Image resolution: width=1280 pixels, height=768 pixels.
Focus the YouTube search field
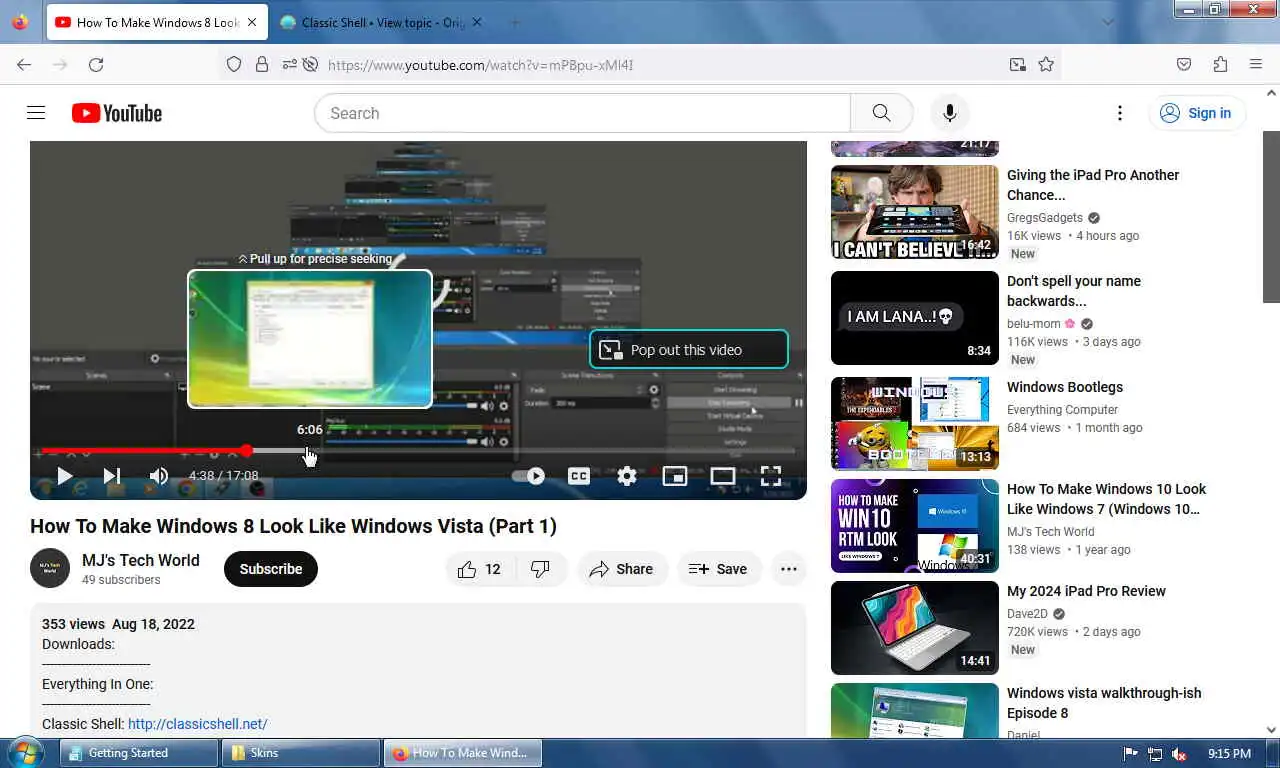pos(582,113)
